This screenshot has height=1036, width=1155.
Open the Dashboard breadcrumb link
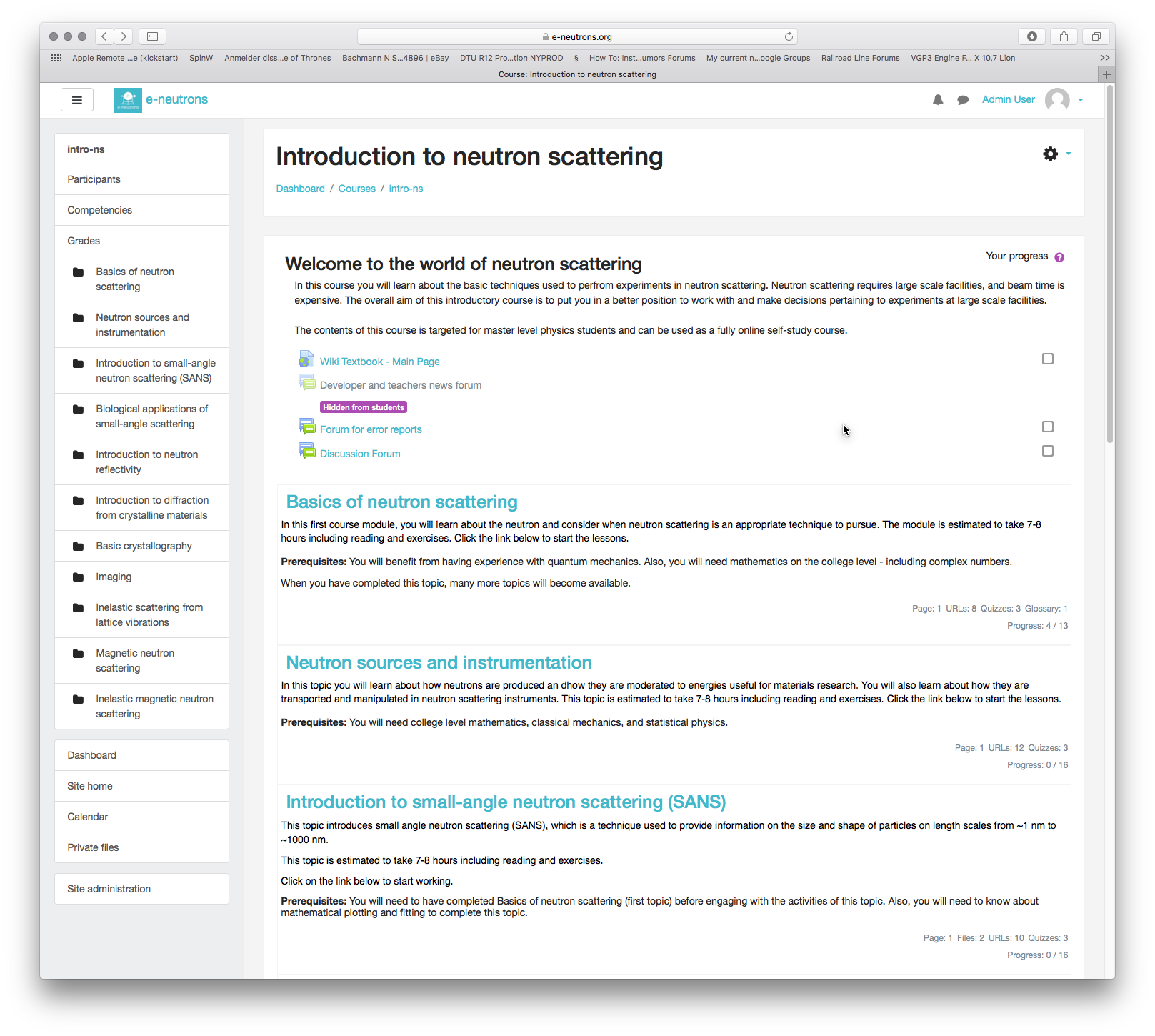coord(300,188)
